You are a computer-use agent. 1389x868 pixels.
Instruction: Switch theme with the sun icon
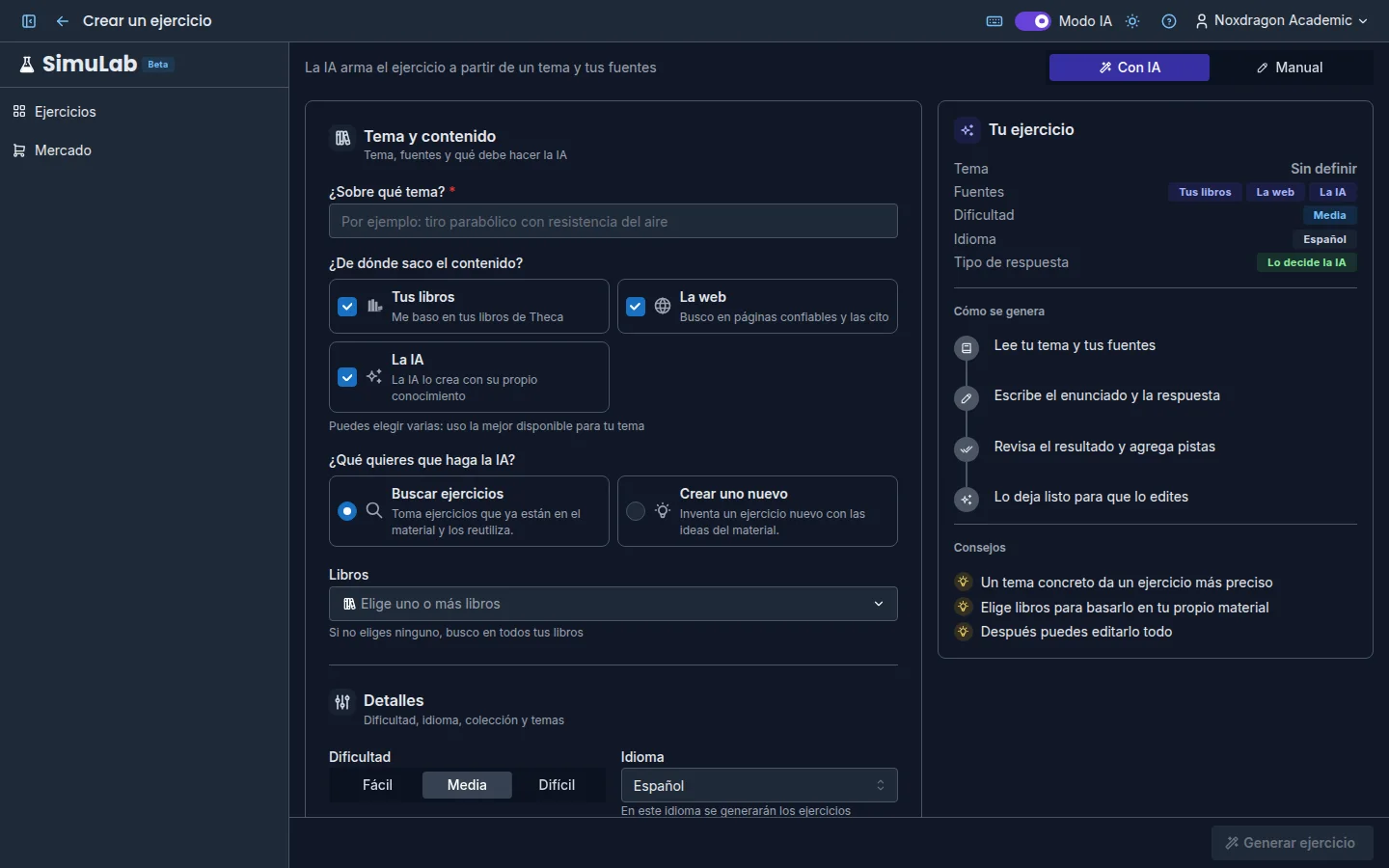pos(1132,21)
